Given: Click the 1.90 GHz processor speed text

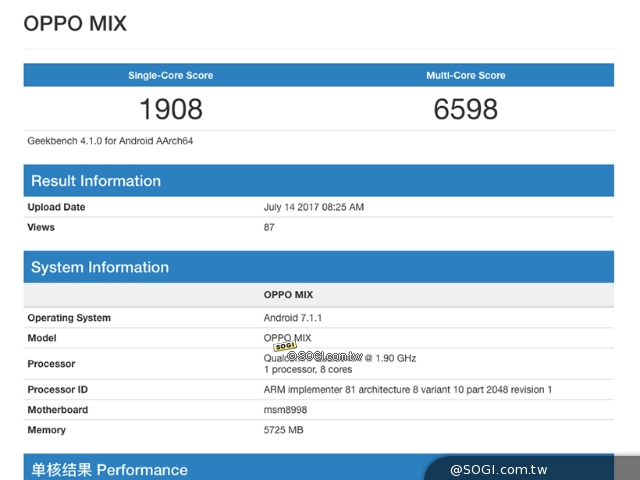Looking at the screenshot, I should point(396,358).
